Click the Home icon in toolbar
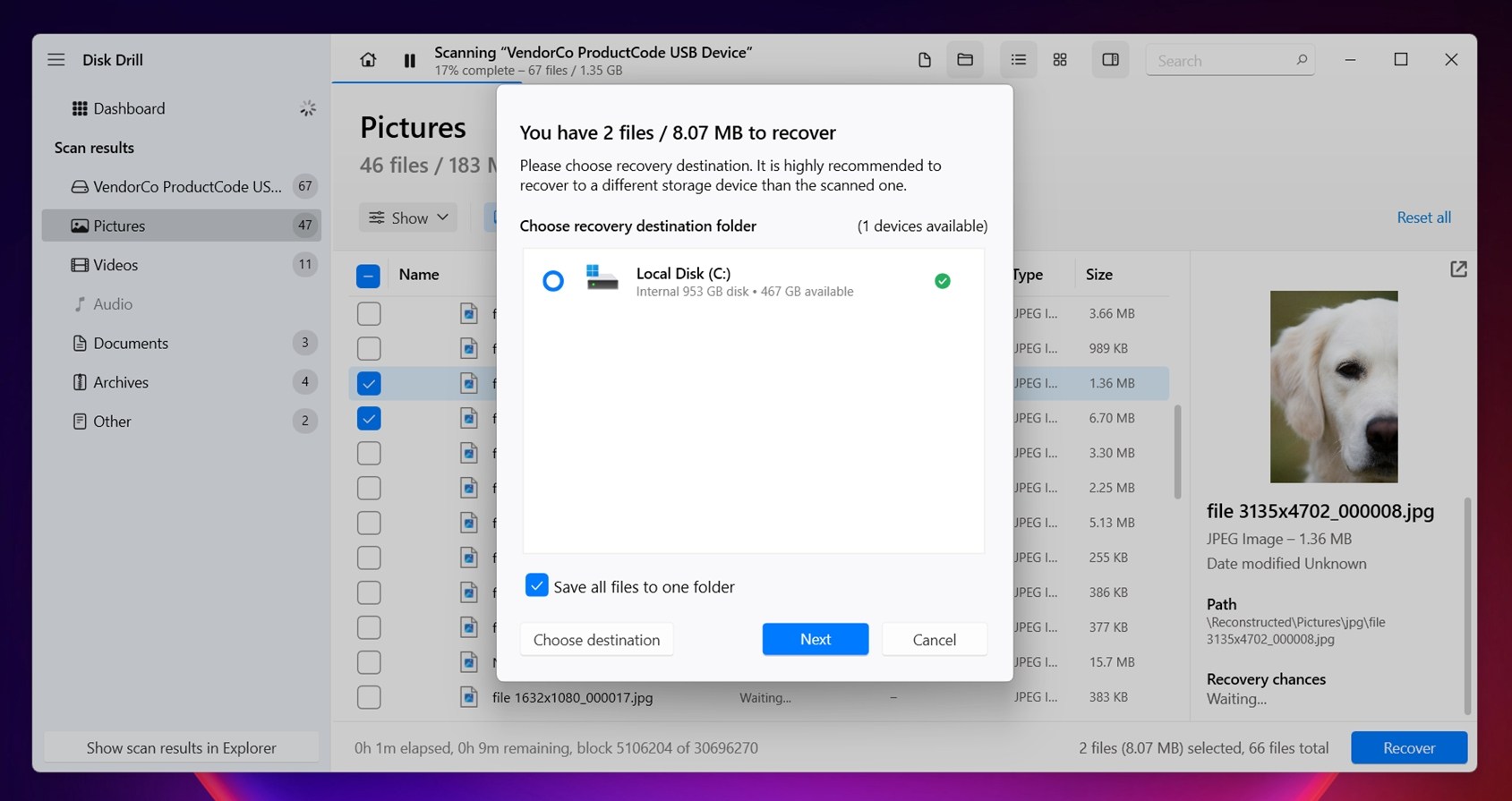Image resolution: width=1512 pixels, height=801 pixels. pos(368,60)
